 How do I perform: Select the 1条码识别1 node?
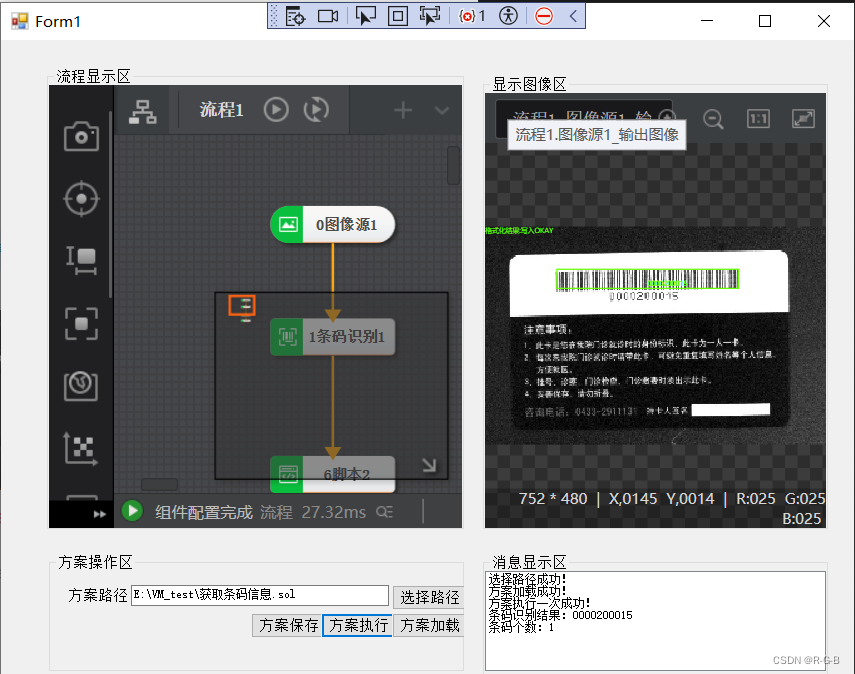[x=333, y=336]
